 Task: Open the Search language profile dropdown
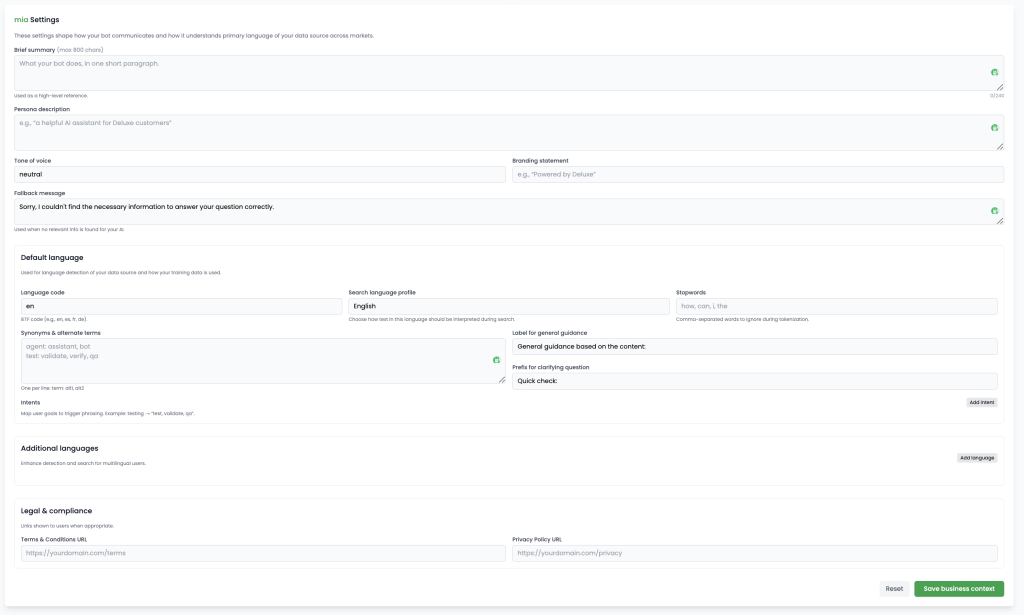tap(509, 306)
